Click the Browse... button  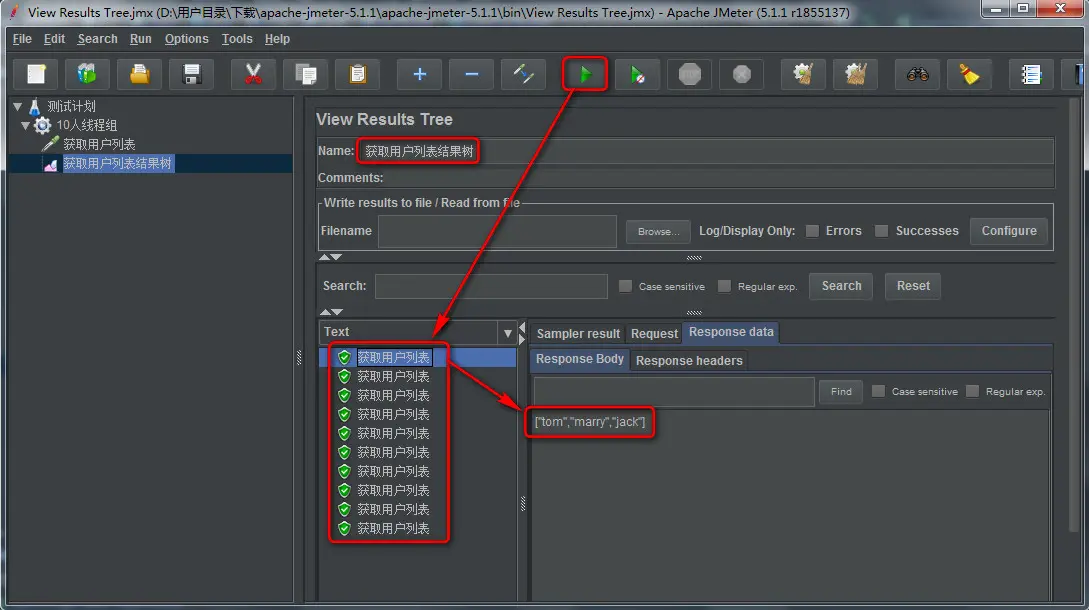658,231
